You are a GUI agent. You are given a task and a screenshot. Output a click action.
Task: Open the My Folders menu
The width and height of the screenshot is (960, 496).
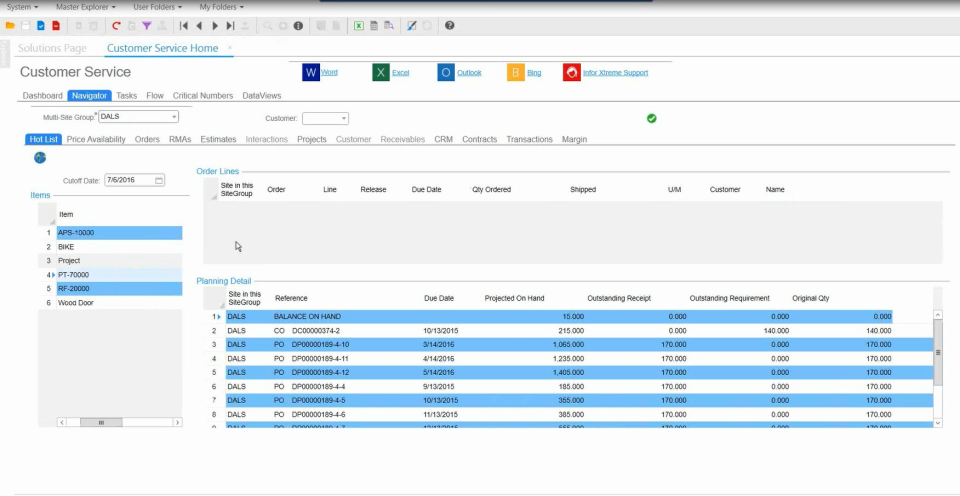[222, 7]
